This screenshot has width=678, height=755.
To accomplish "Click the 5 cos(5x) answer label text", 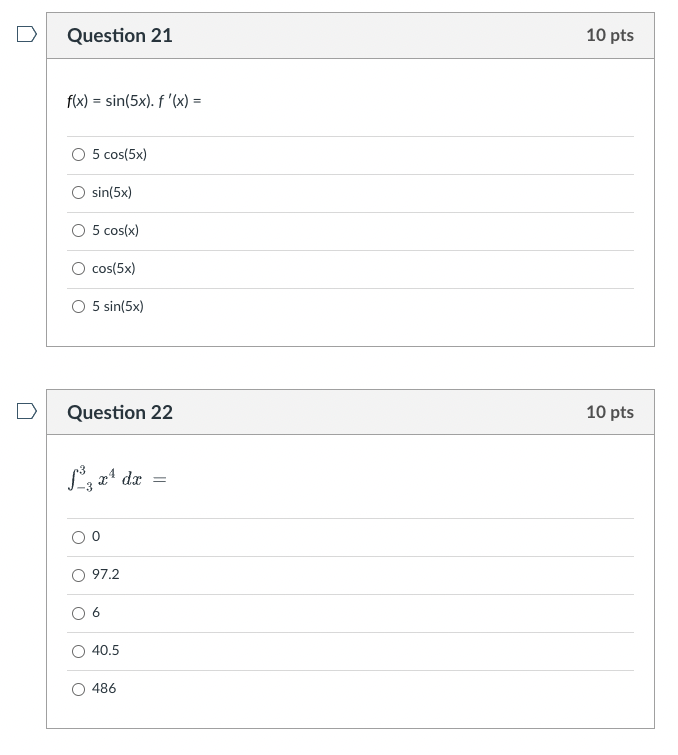I will [x=120, y=155].
